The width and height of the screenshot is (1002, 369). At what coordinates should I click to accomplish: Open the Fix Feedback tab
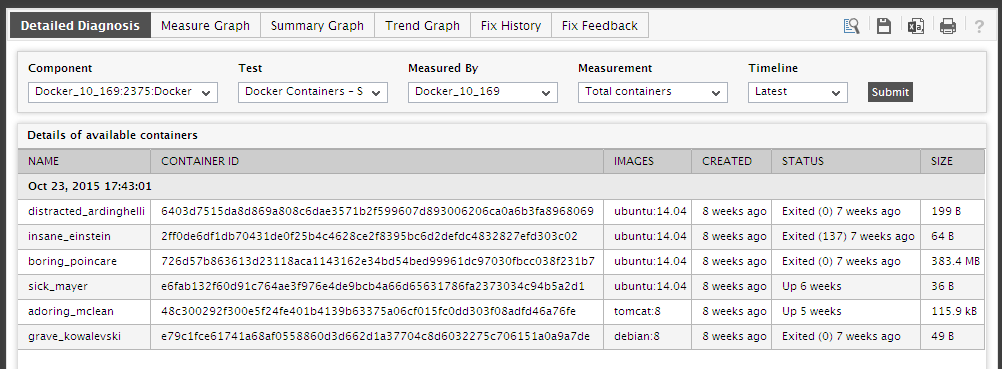pos(599,26)
